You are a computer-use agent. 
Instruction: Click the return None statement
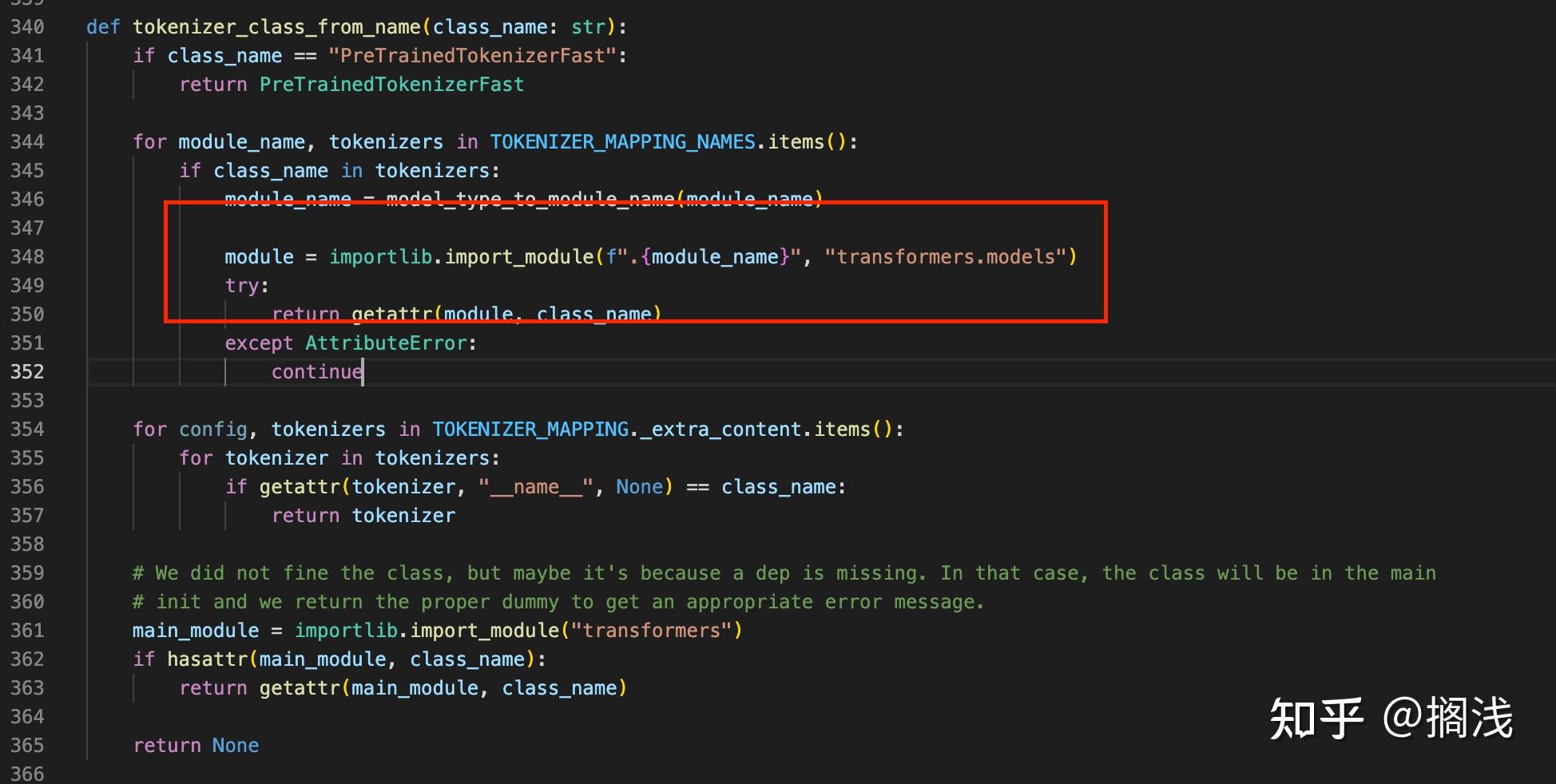tap(196, 745)
